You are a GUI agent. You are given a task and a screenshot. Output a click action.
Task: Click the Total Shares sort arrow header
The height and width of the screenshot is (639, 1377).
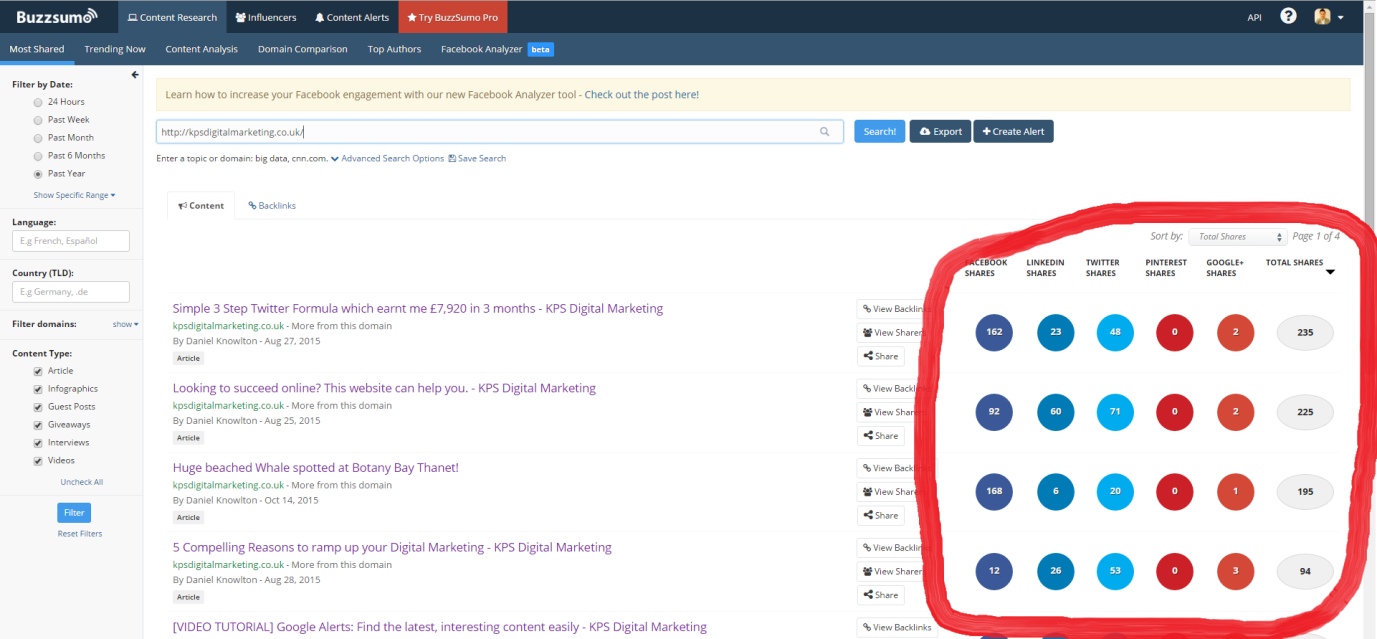click(1329, 272)
